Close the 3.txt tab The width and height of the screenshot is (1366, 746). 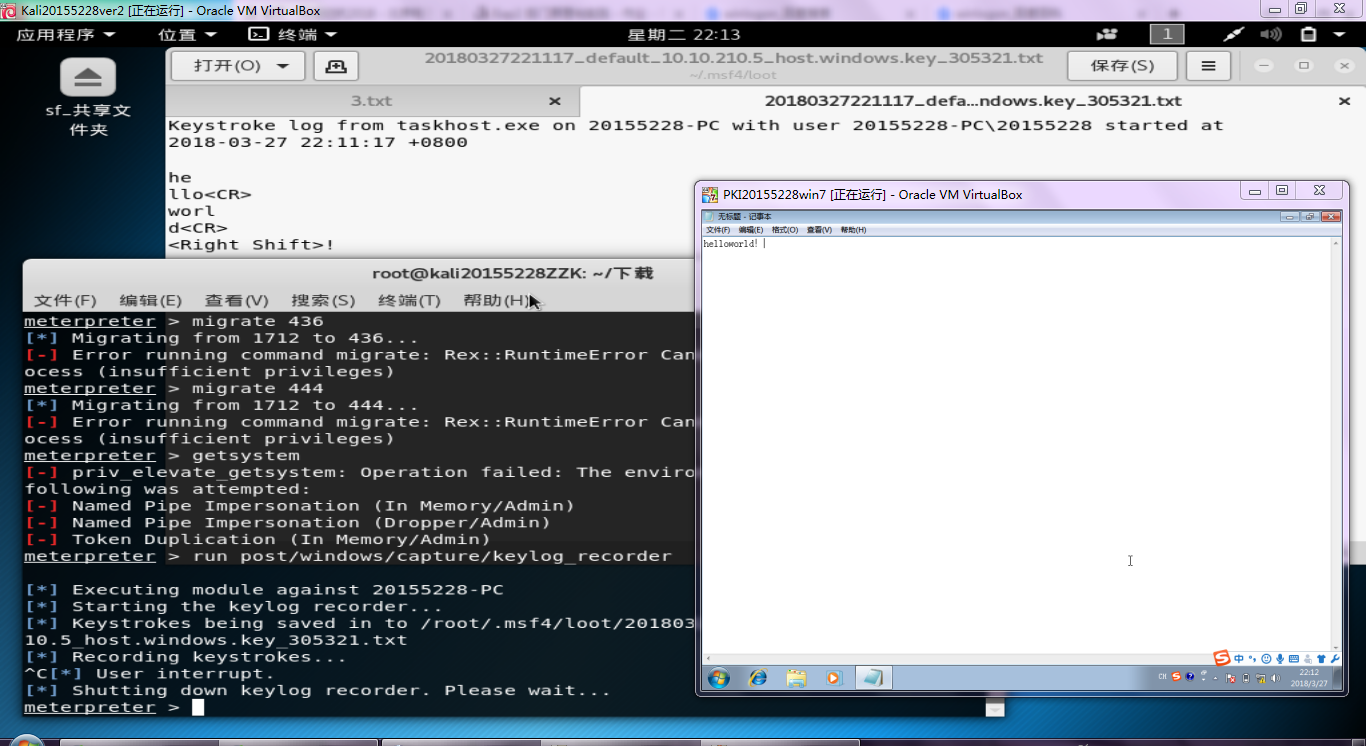[555, 102]
